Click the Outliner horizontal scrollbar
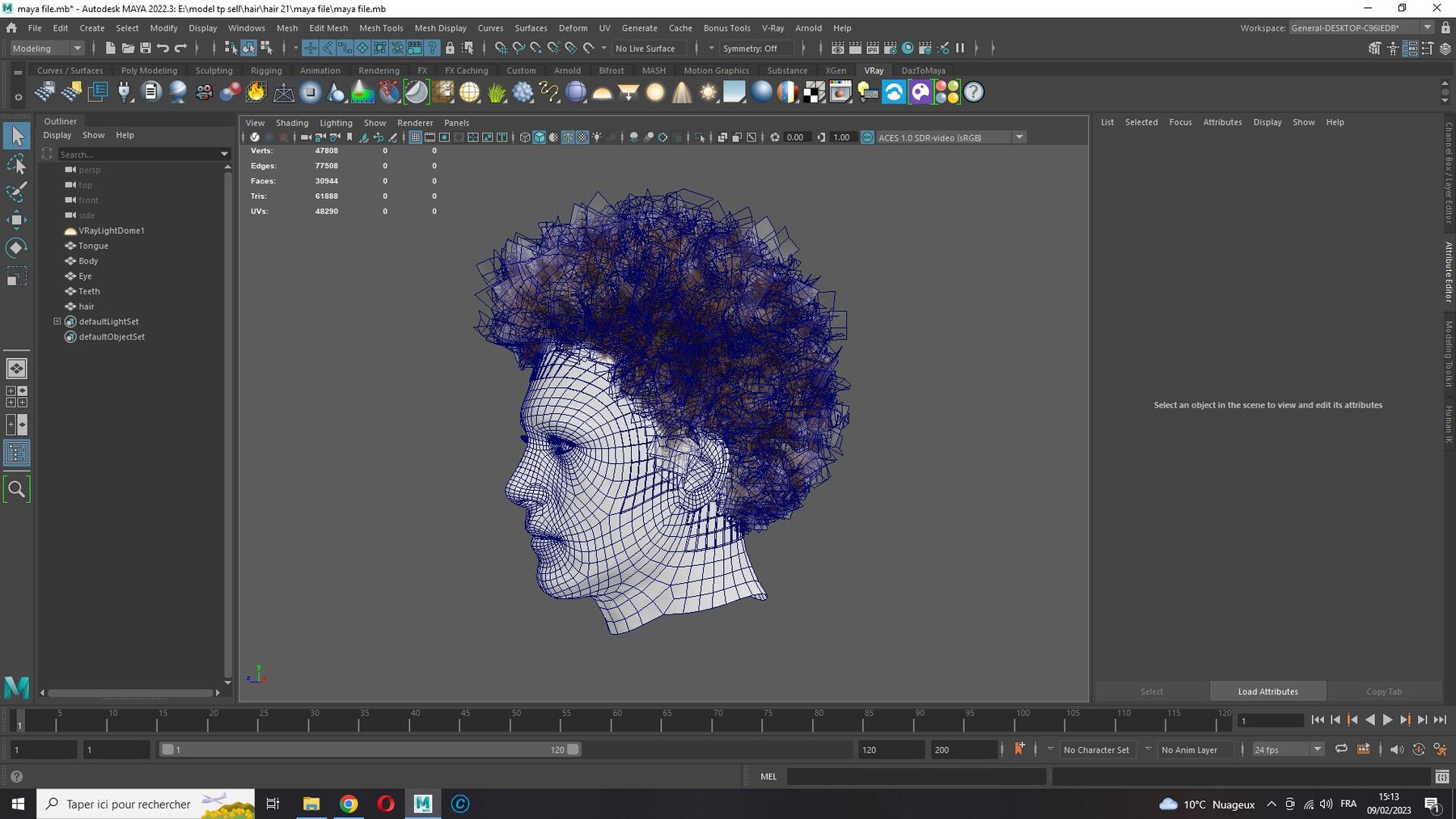The height and width of the screenshot is (819, 1456). click(x=130, y=693)
